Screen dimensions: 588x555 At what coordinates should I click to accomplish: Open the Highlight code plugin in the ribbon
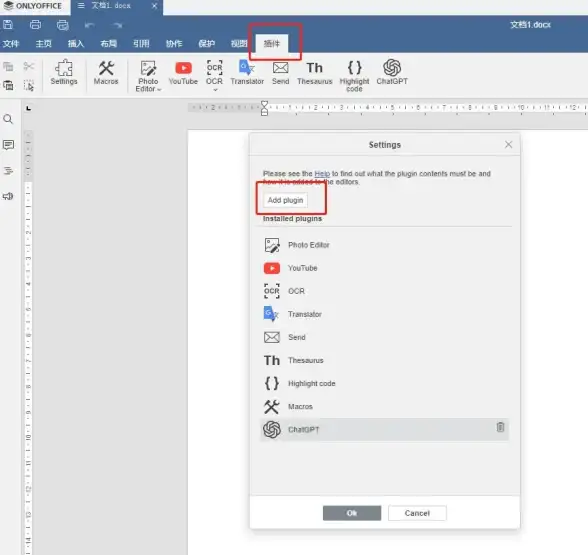tap(354, 76)
